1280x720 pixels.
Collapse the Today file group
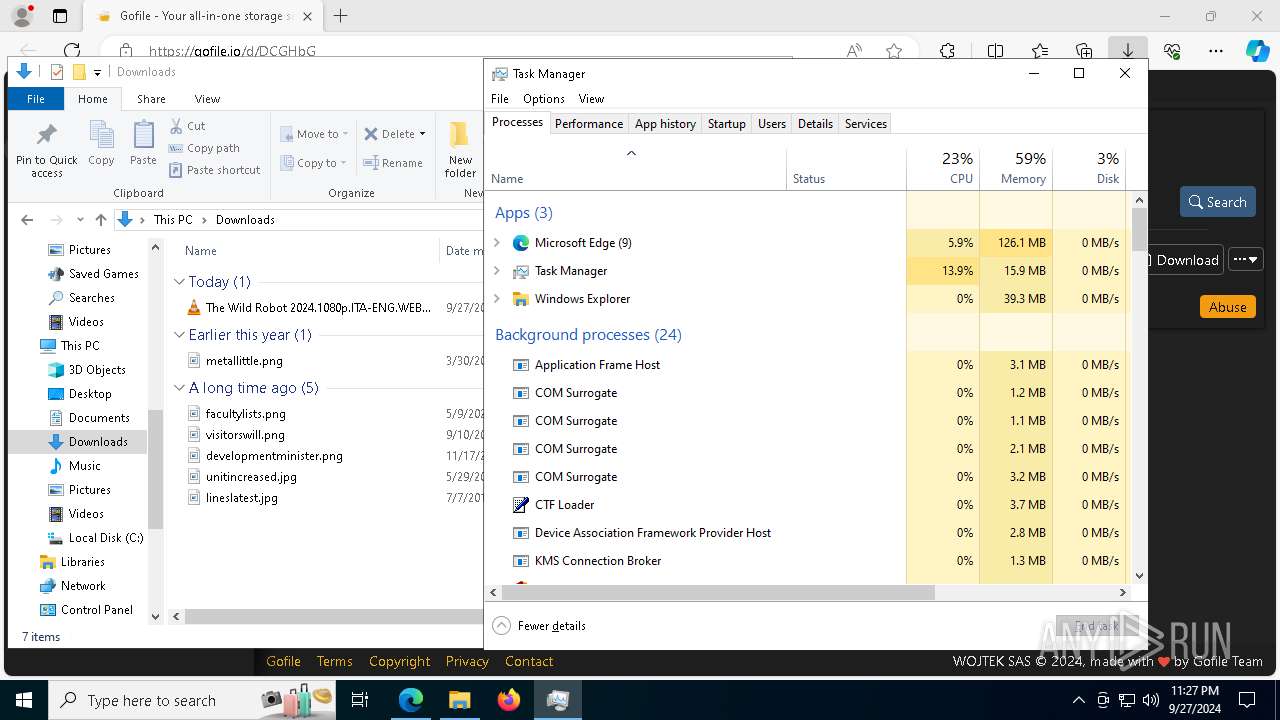[179, 282]
